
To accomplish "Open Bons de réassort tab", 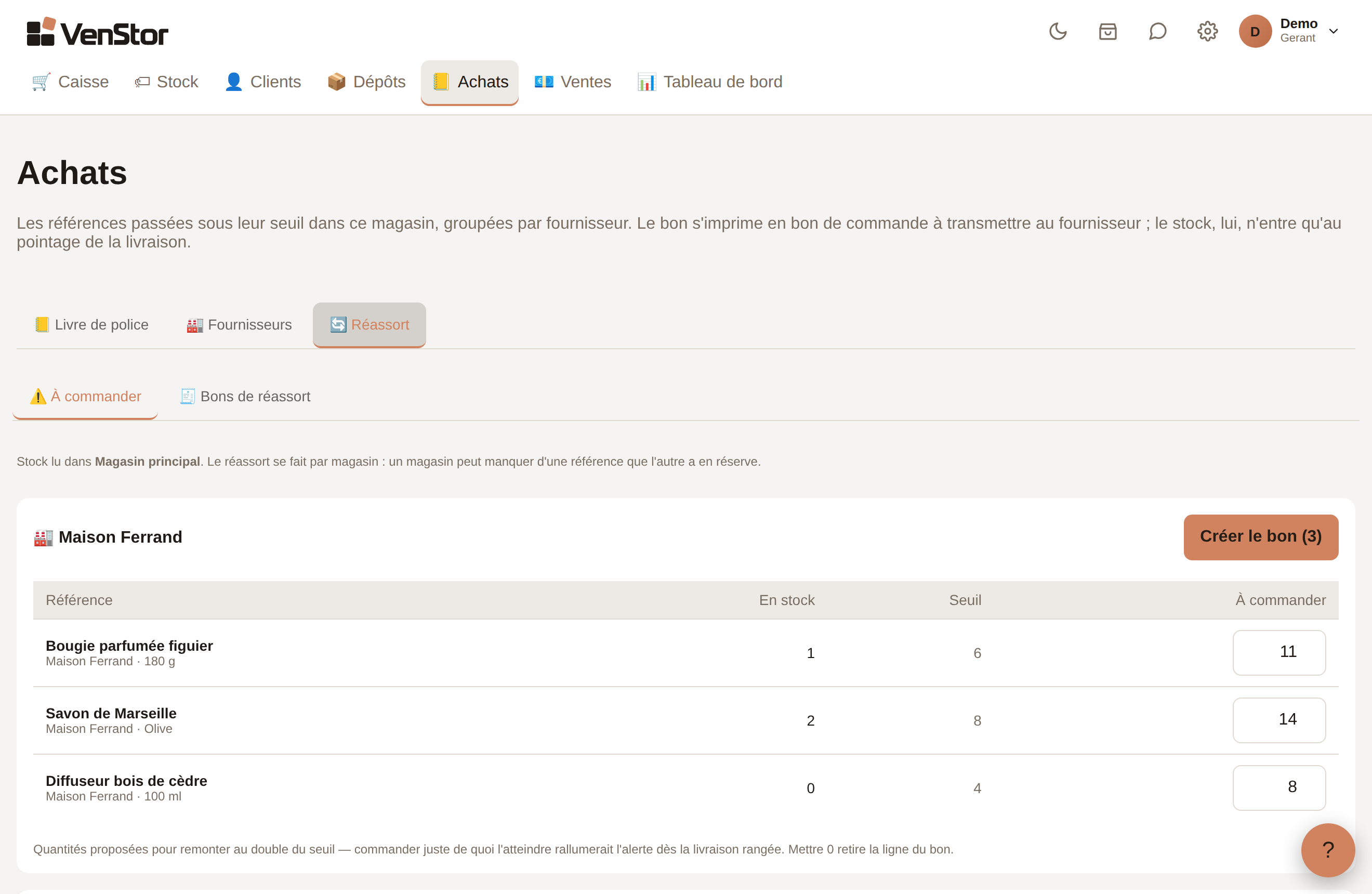I will pyautogui.click(x=245, y=397).
